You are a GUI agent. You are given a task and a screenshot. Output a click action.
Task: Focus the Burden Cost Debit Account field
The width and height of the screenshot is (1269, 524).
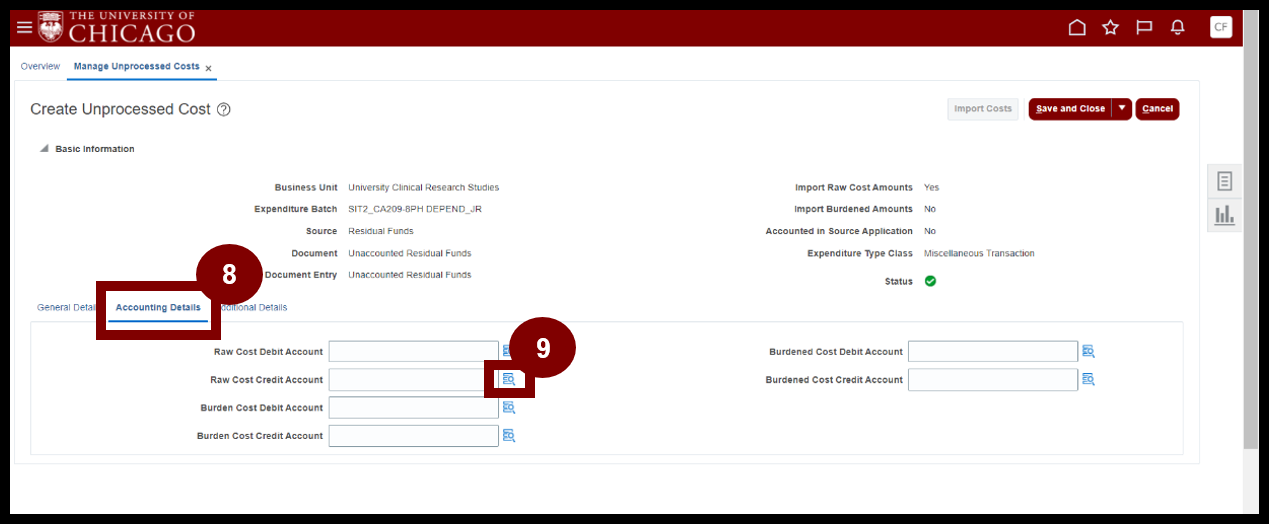(413, 407)
